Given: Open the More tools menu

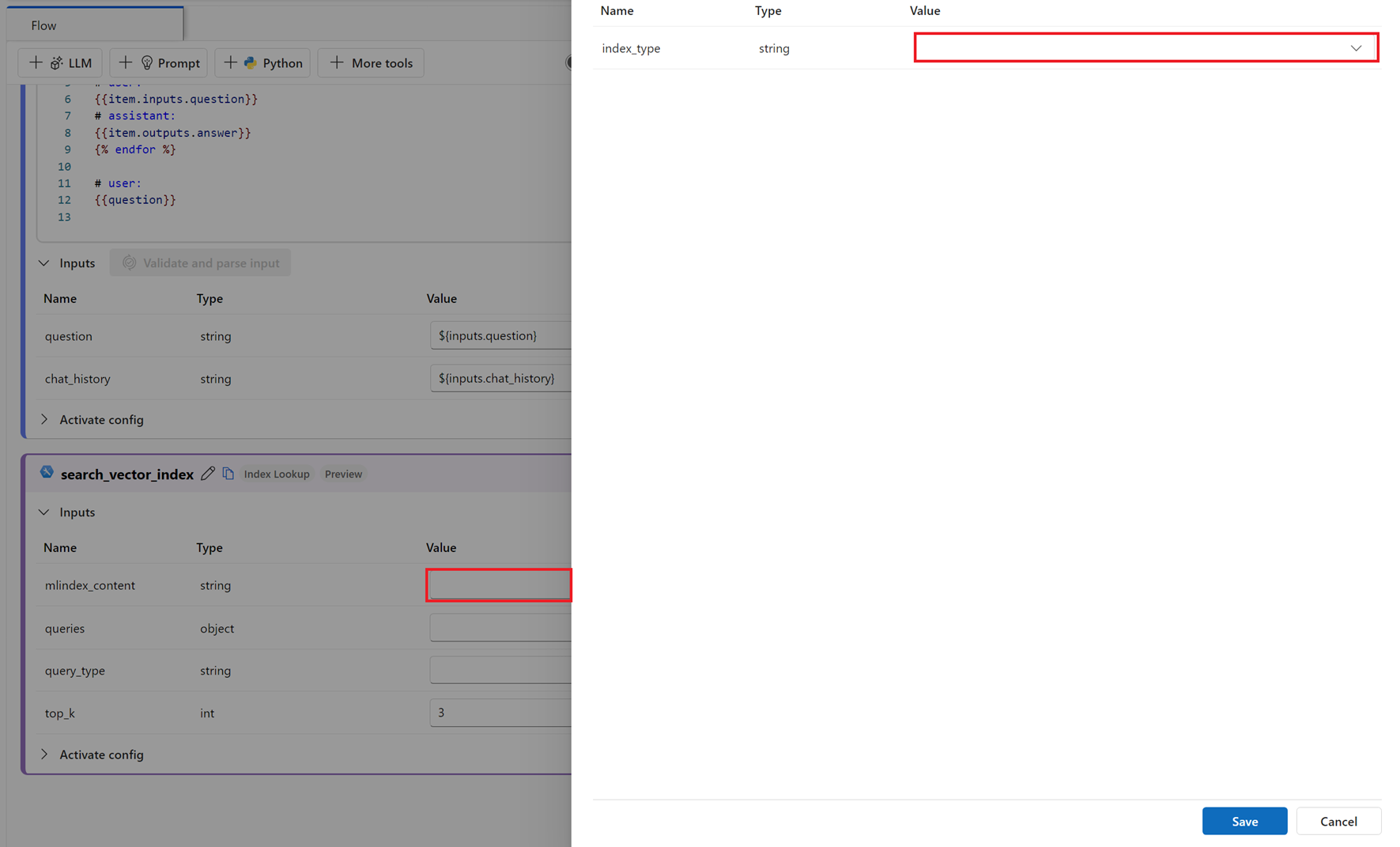Looking at the screenshot, I should tap(371, 62).
